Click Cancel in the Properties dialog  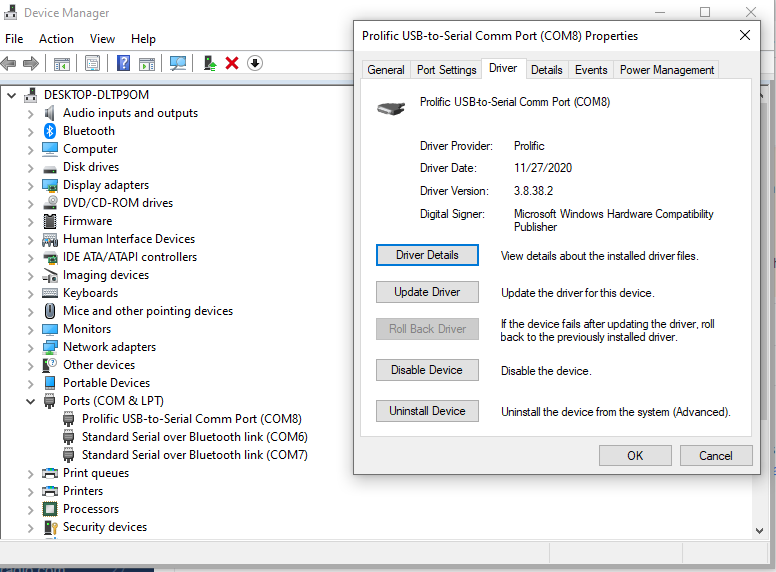point(716,456)
